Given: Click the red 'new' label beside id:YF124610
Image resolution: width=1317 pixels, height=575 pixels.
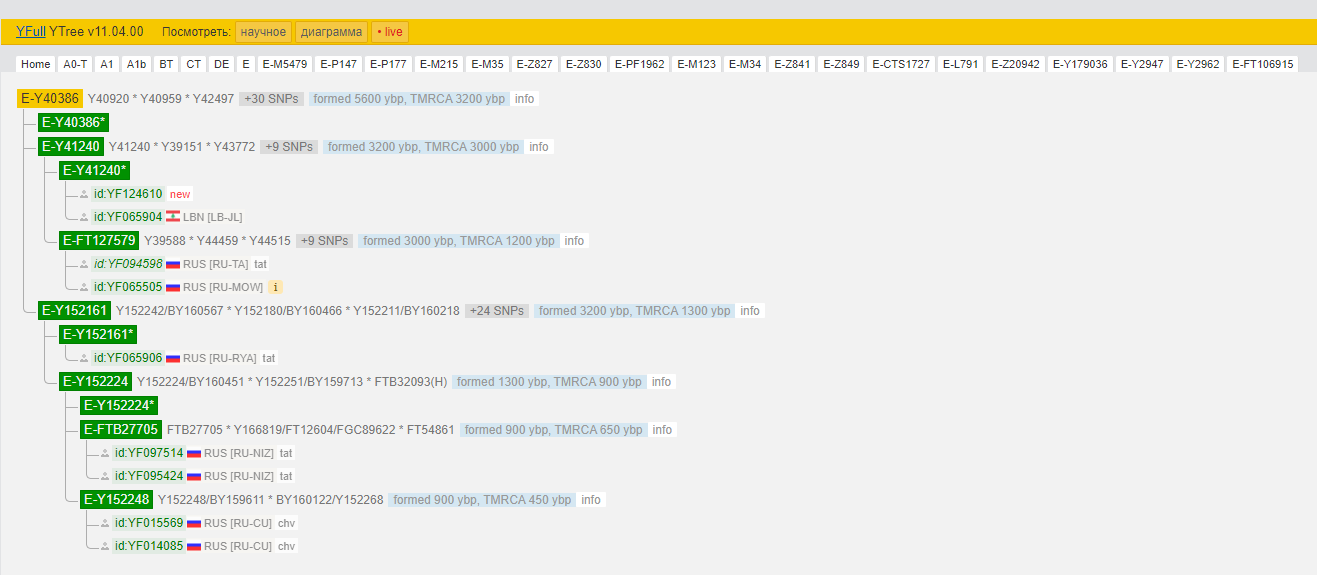Looking at the screenshot, I should point(180,194).
